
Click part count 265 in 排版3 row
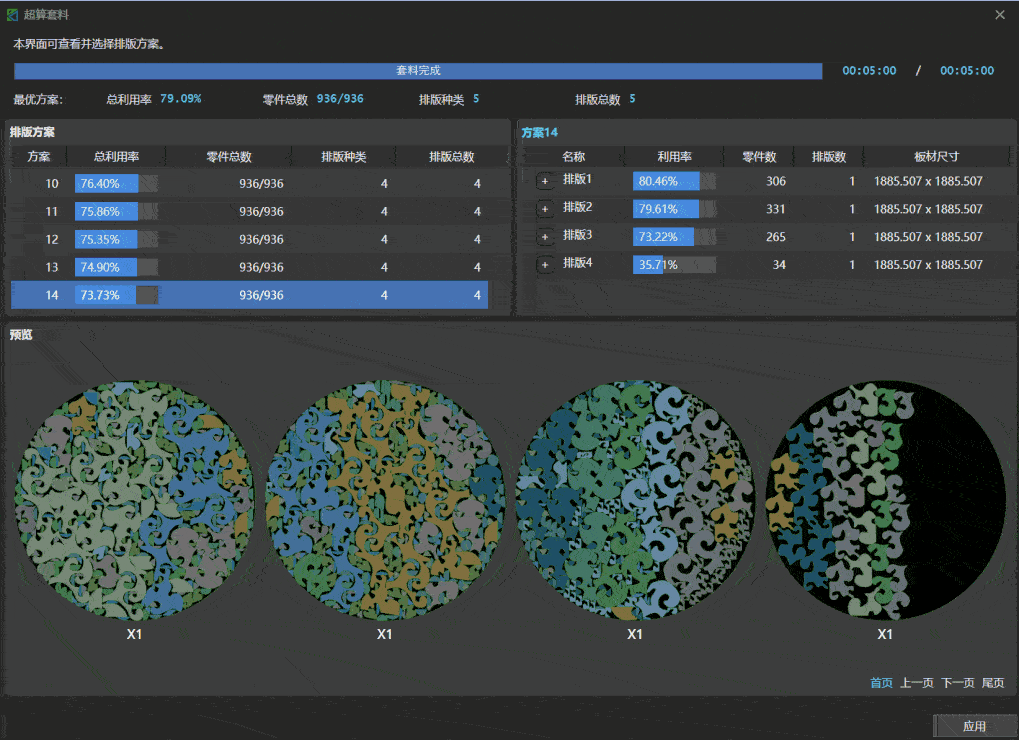(775, 237)
